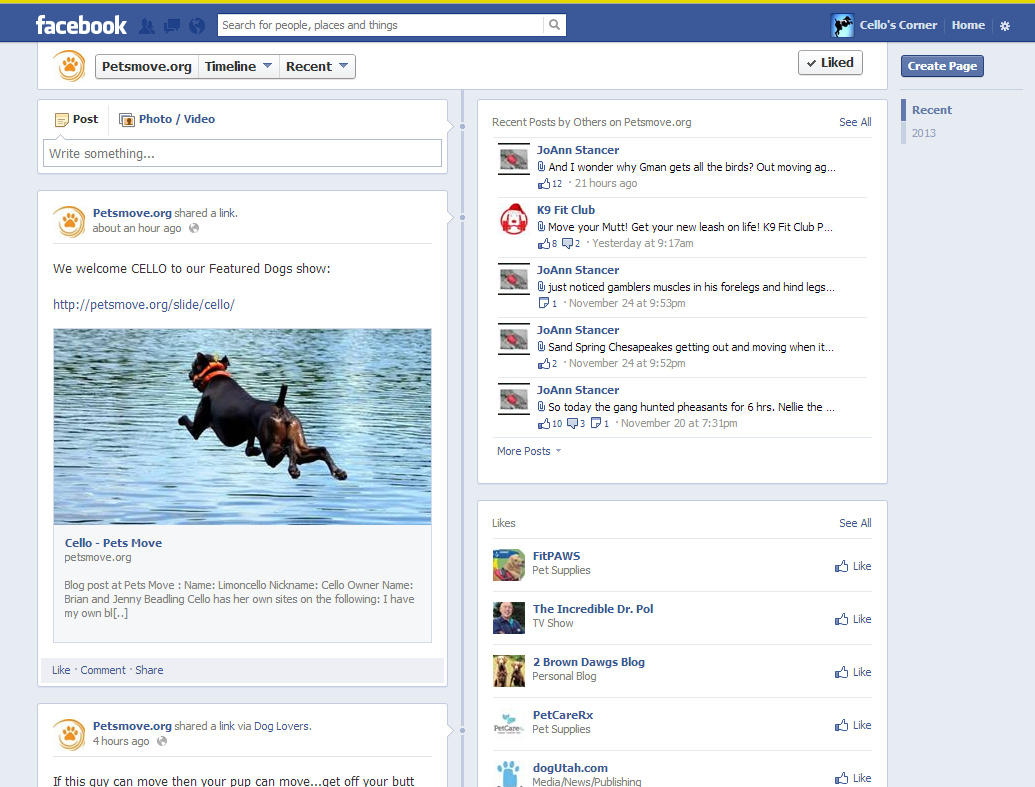Click the Create Page button
The image size is (1035, 787).
click(x=942, y=66)
